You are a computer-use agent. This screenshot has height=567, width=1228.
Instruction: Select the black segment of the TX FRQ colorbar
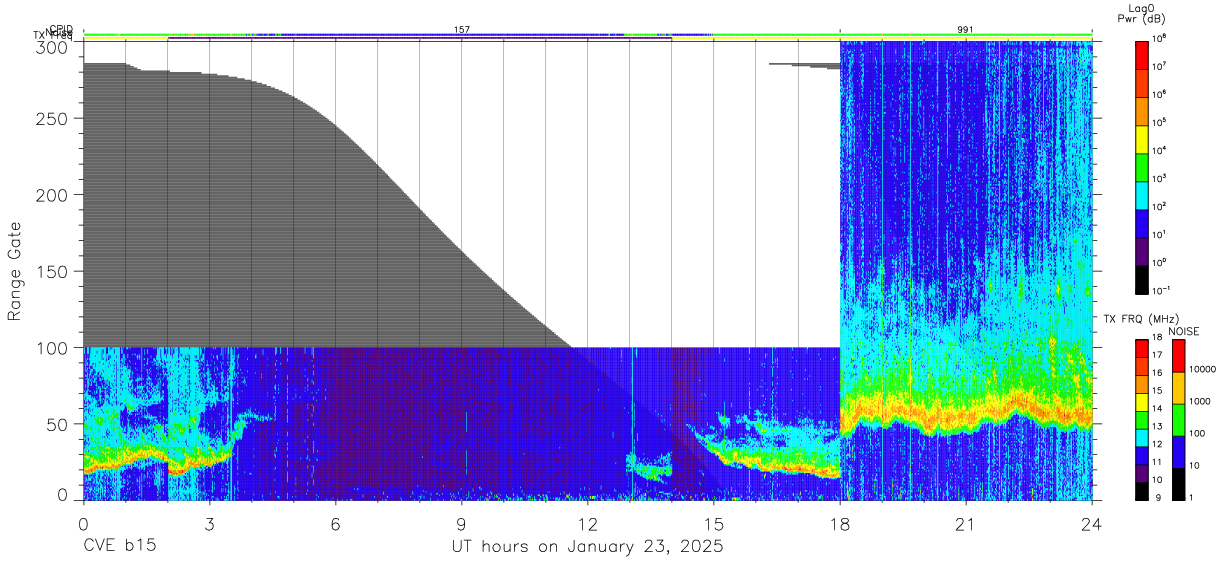tap(1142, 491)
